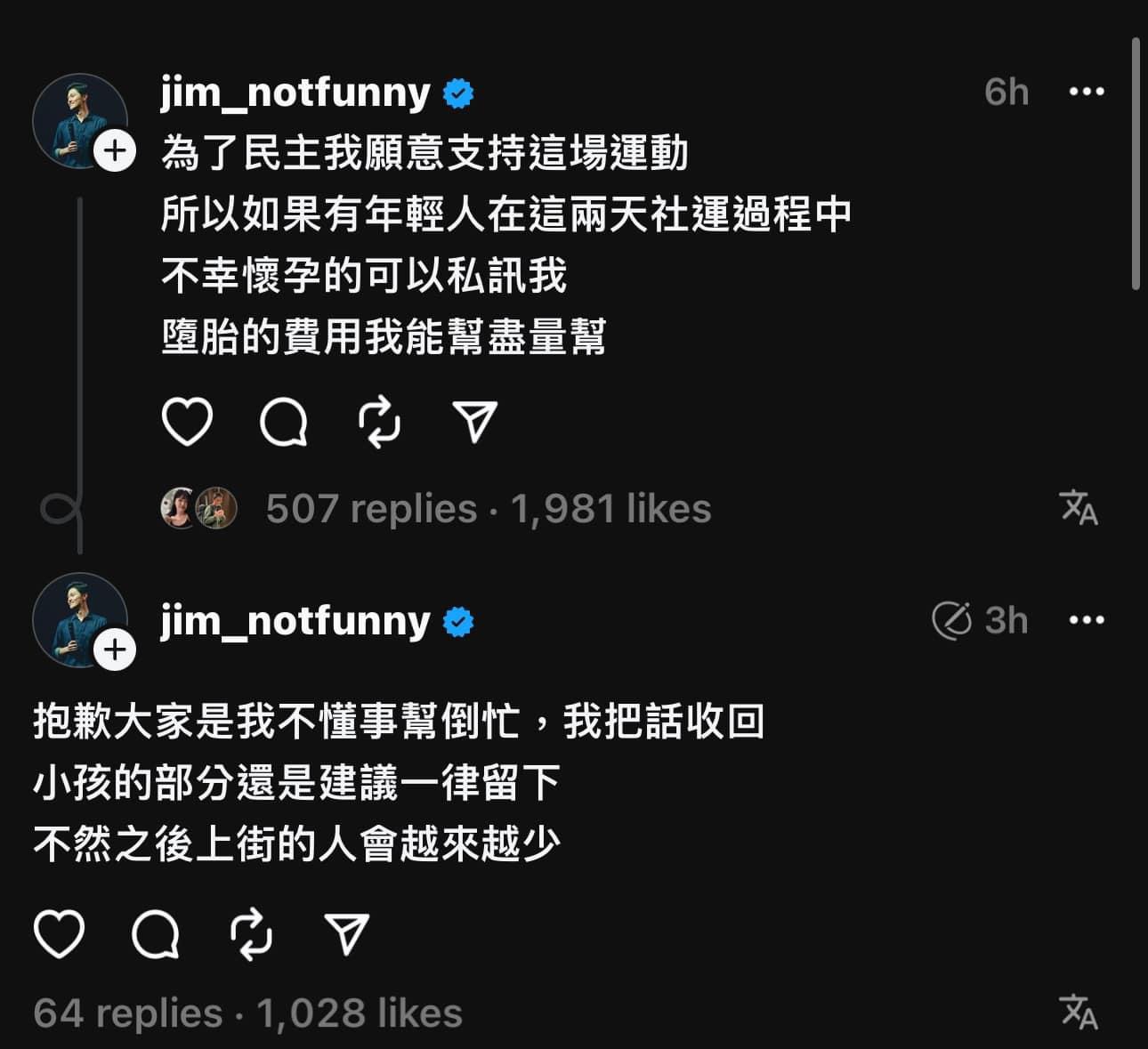This screenshot has width=1148, height=1049.
Task: Open jim_notfunny profile from first post username
Action: pyautogui.click(x=295, y=92)
